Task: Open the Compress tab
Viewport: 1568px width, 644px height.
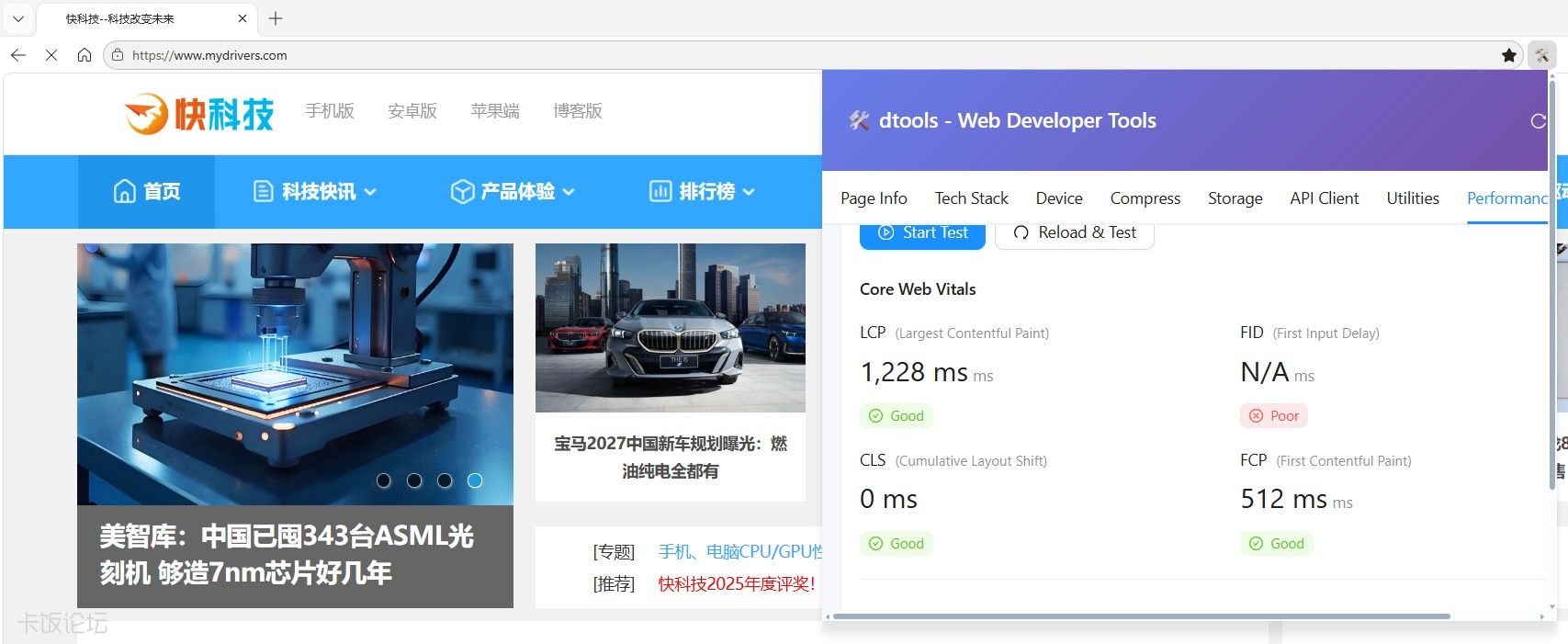Action: click(1145, 198)
